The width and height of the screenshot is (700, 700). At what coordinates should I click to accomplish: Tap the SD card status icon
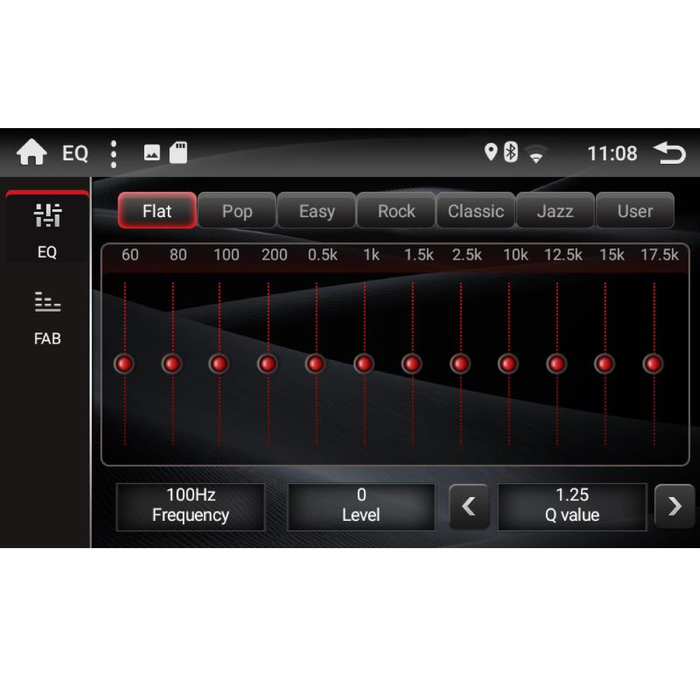tap(179, 153)
